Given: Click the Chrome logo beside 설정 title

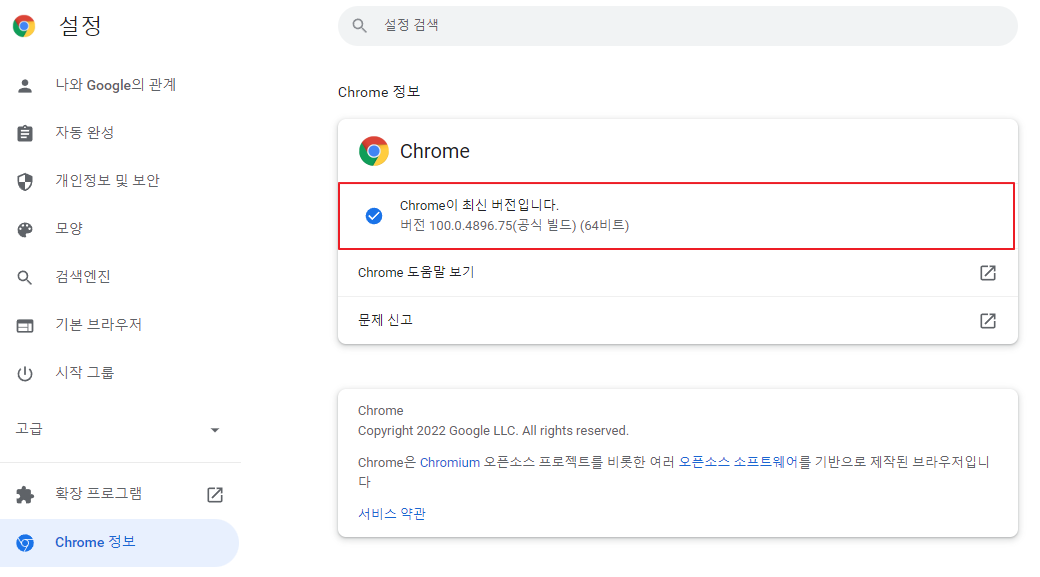Looking at the screenshot, I should click(x=24, y=26).
